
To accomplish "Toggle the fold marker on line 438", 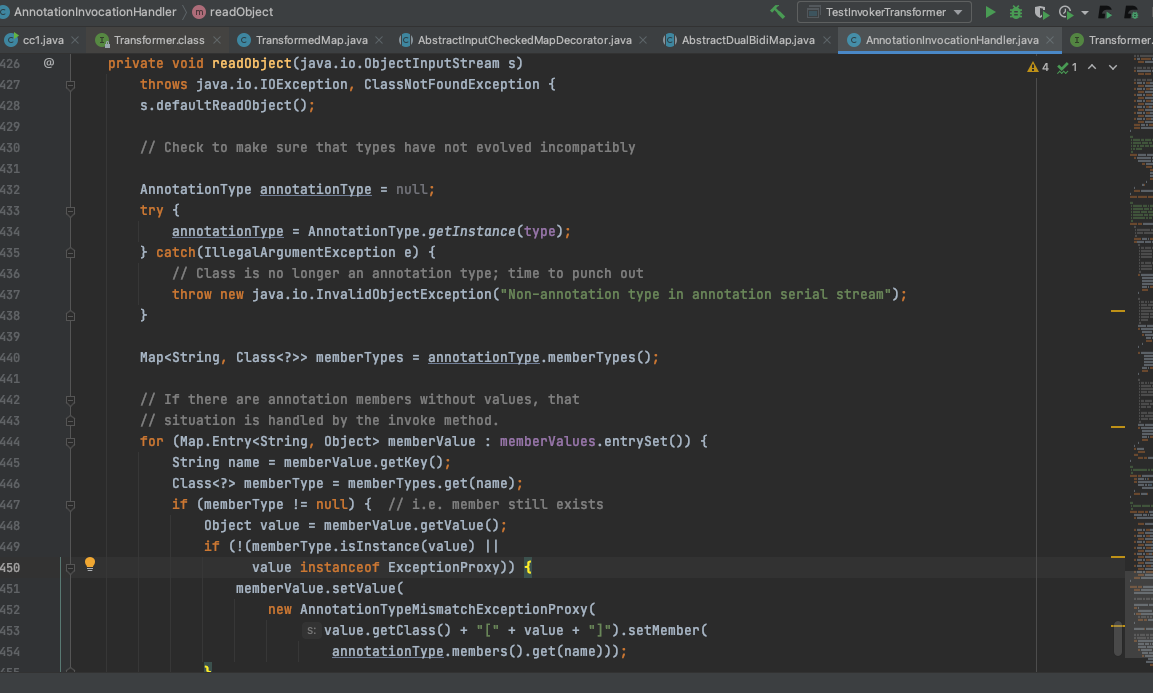I will tap(71, 316).
